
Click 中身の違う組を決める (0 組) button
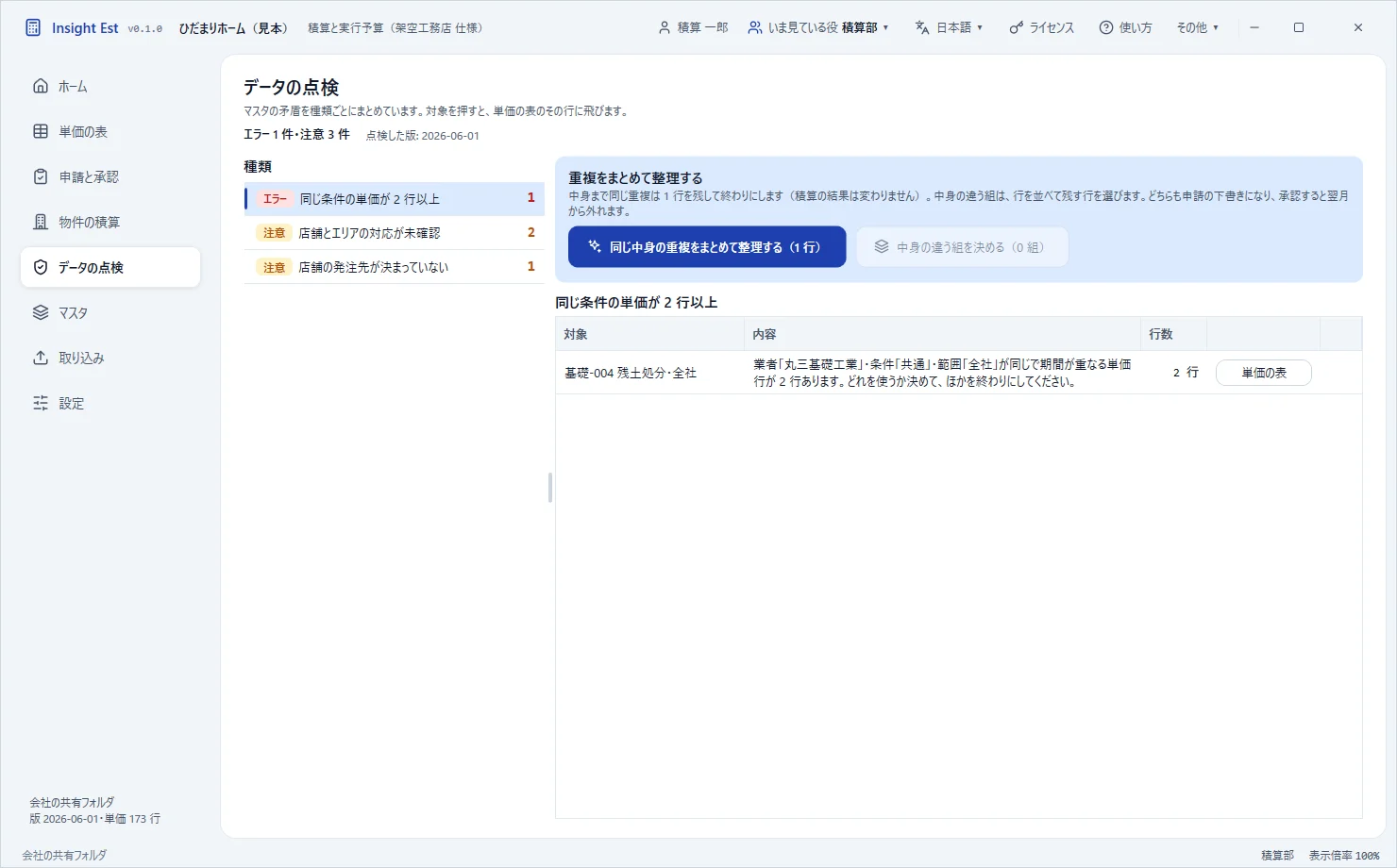(962, 247)
